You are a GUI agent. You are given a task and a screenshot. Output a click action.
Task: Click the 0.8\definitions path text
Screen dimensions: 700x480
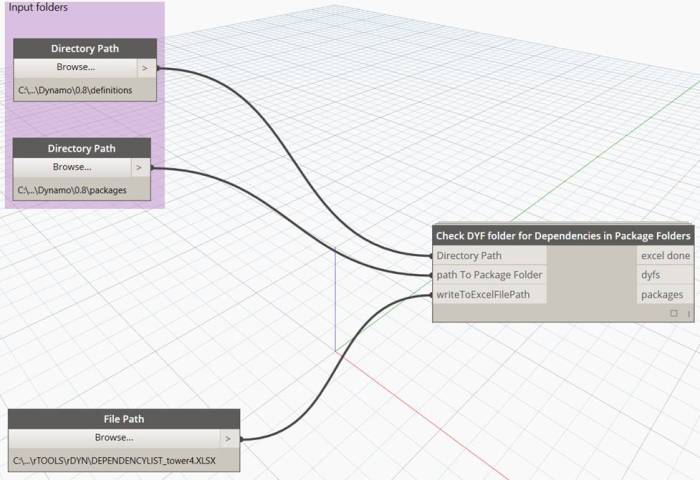coord(75,90)
